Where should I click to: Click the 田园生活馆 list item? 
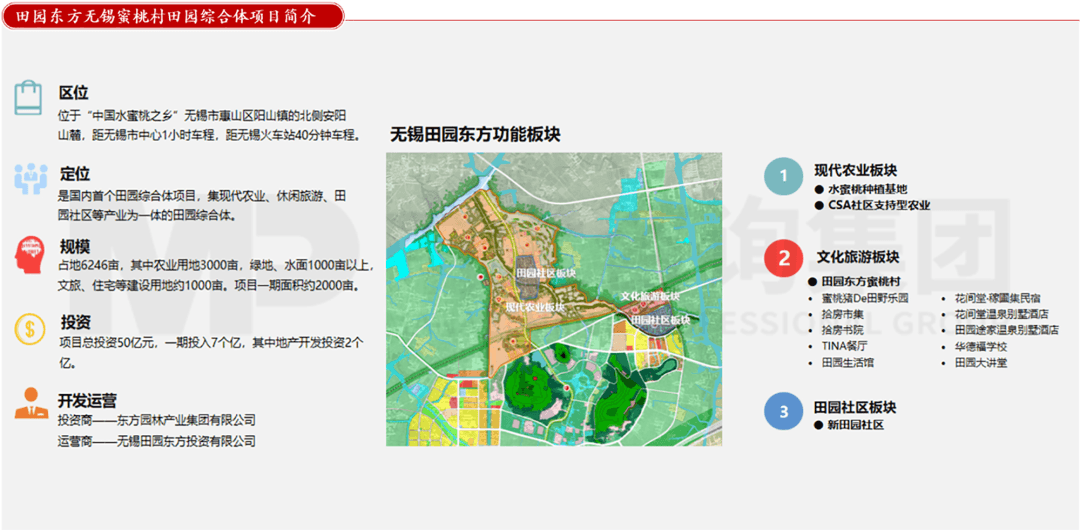click(x=848, y=363)
